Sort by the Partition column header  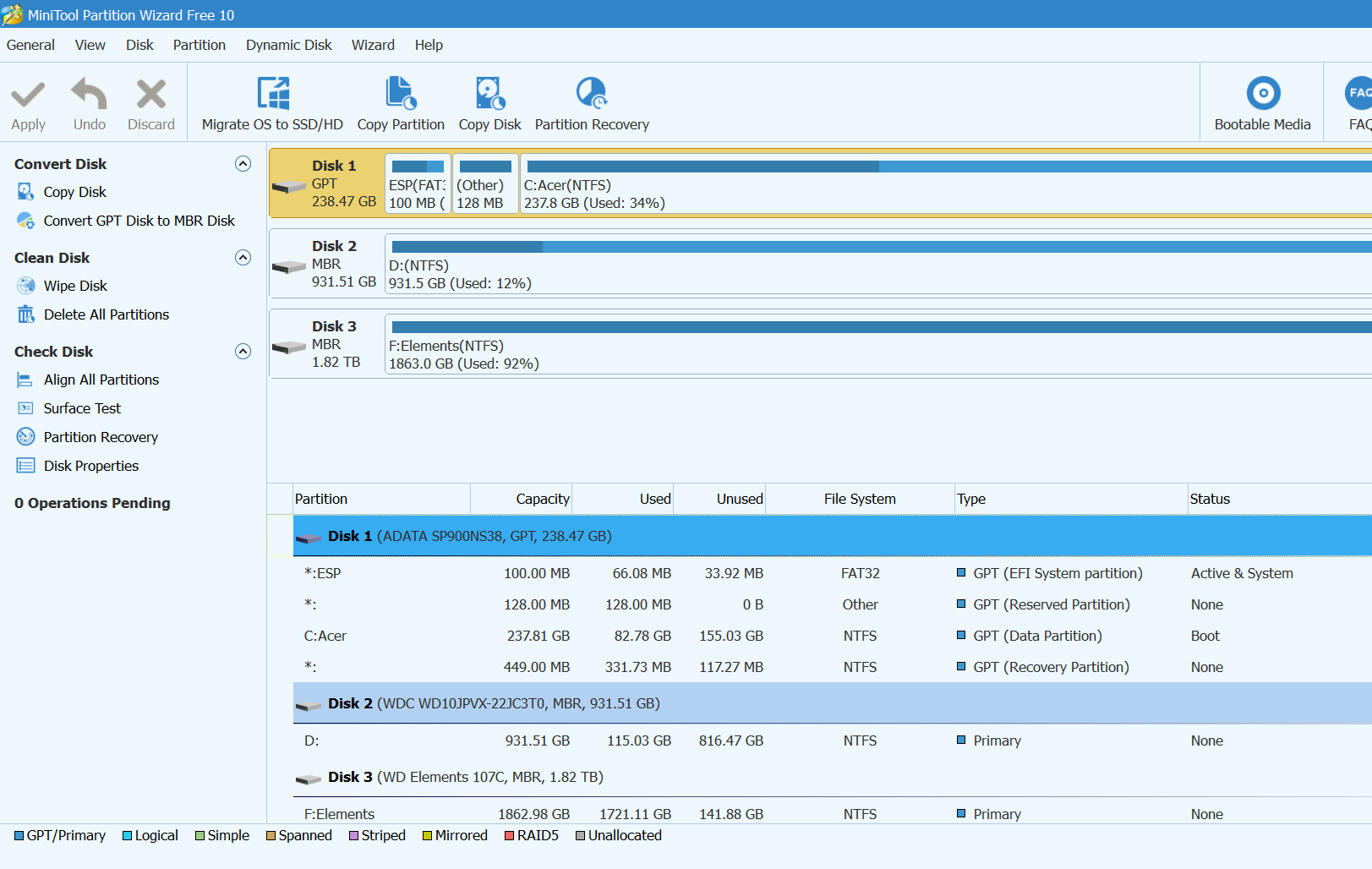381,499
